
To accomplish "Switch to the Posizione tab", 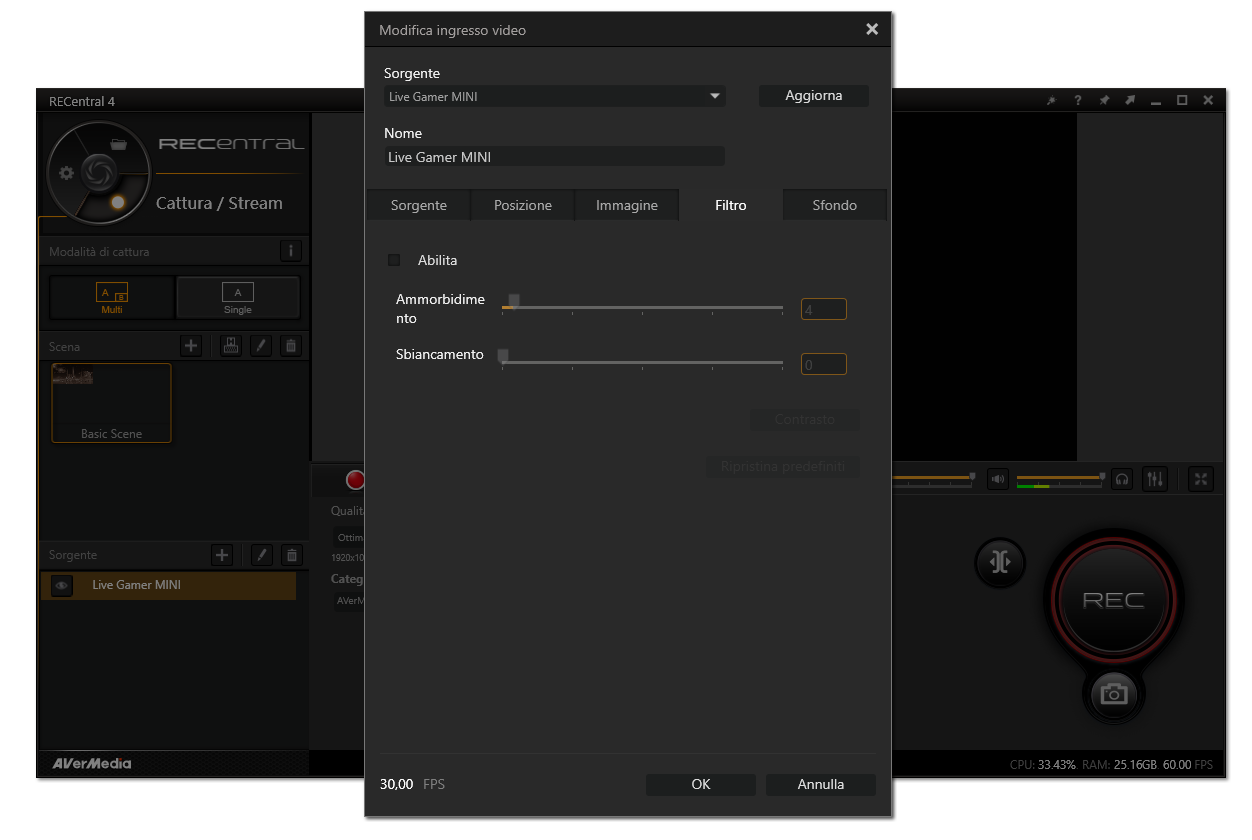I will (523, 205).
